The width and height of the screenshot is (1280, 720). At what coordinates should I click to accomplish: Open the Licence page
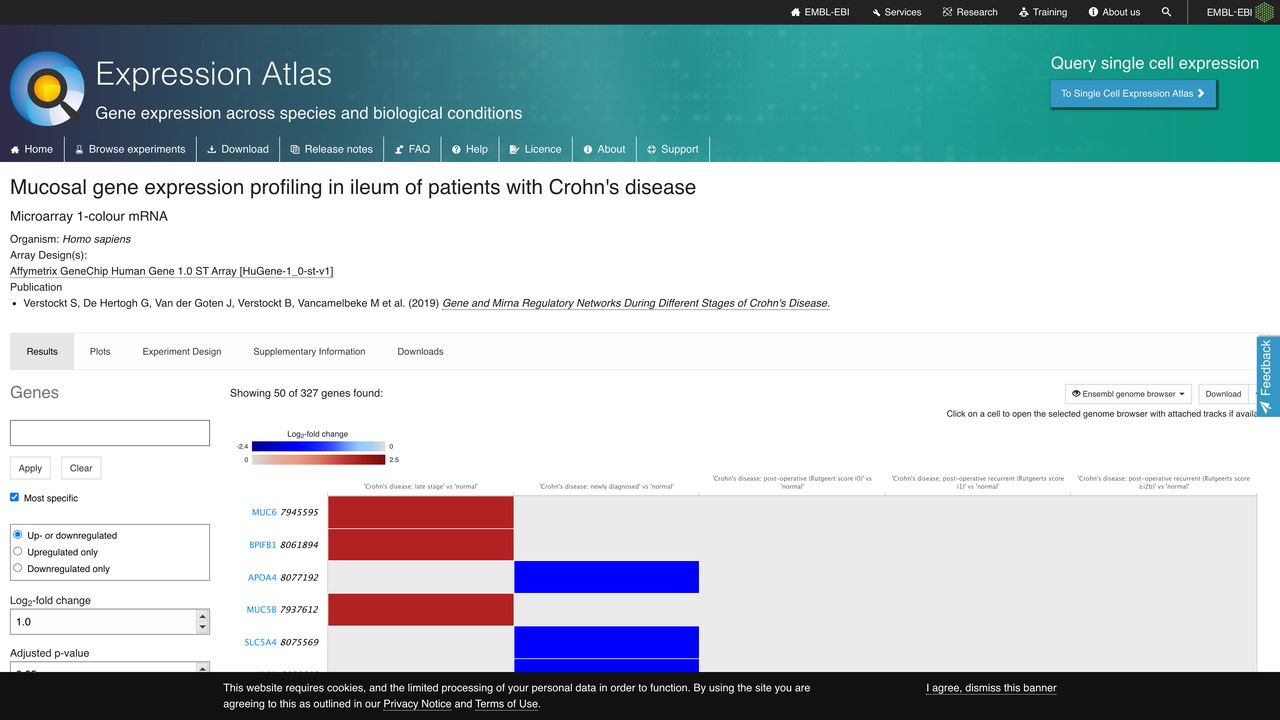pyautogui.click(x=535, y=149)
